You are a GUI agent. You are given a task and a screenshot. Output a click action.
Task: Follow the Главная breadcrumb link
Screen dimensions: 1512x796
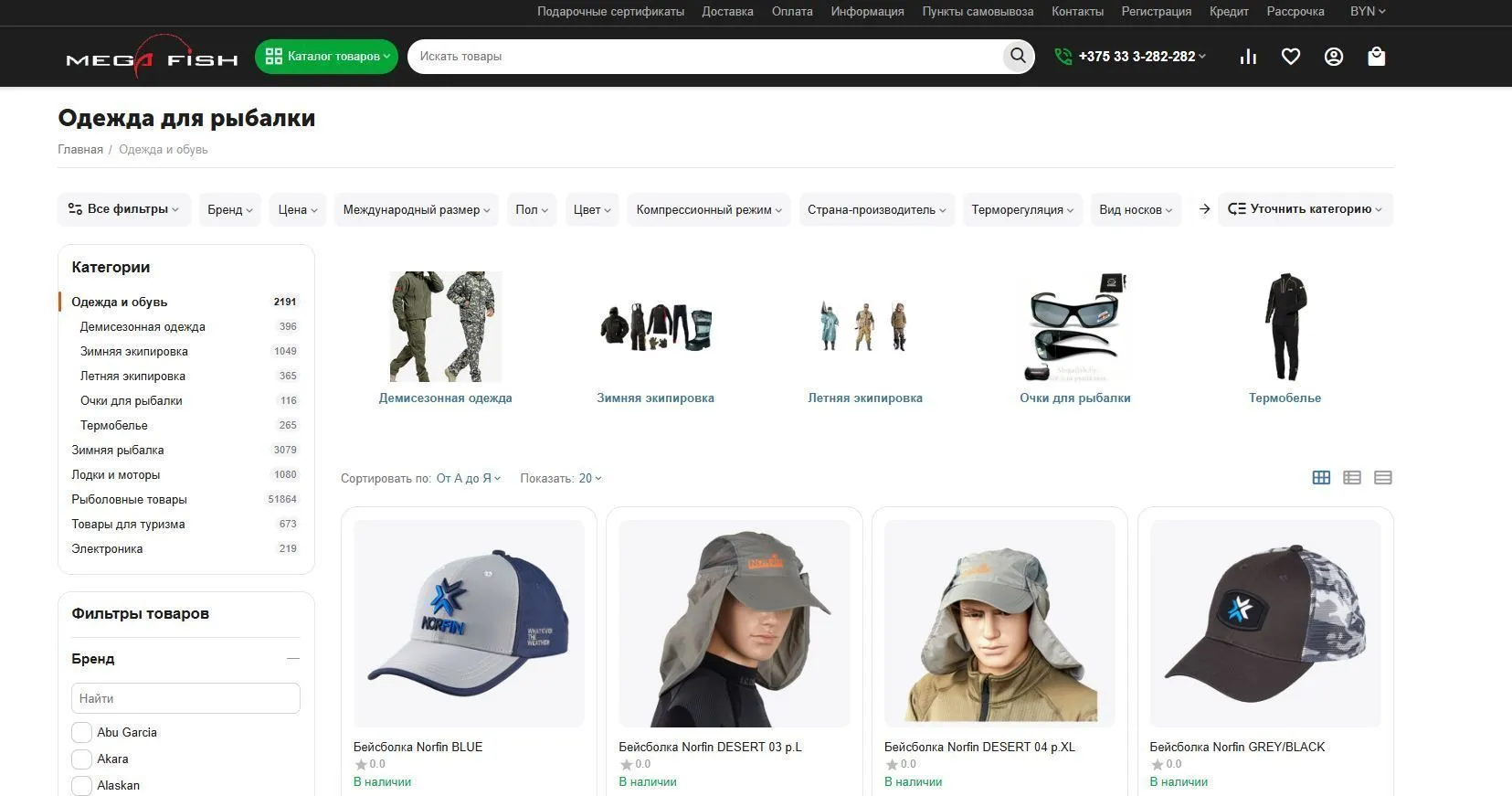pyautogui.click(x=80, y=149)
